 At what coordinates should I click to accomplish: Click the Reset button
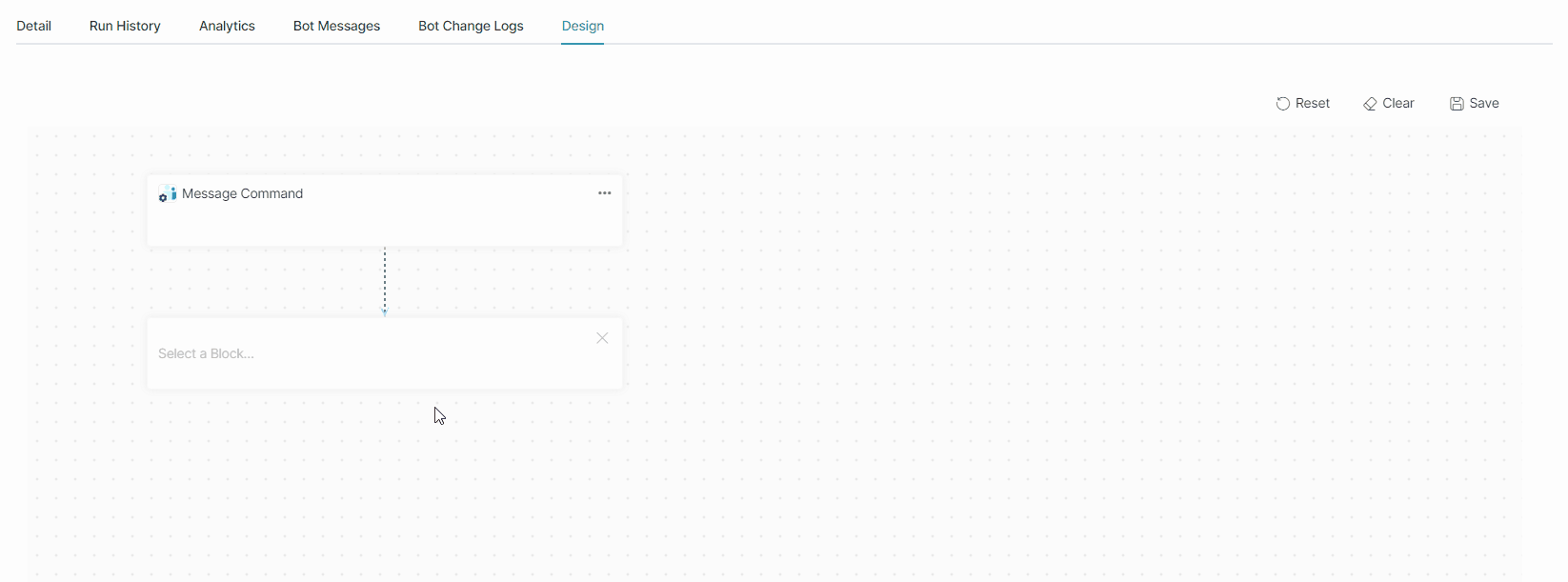coord(1303,103)
